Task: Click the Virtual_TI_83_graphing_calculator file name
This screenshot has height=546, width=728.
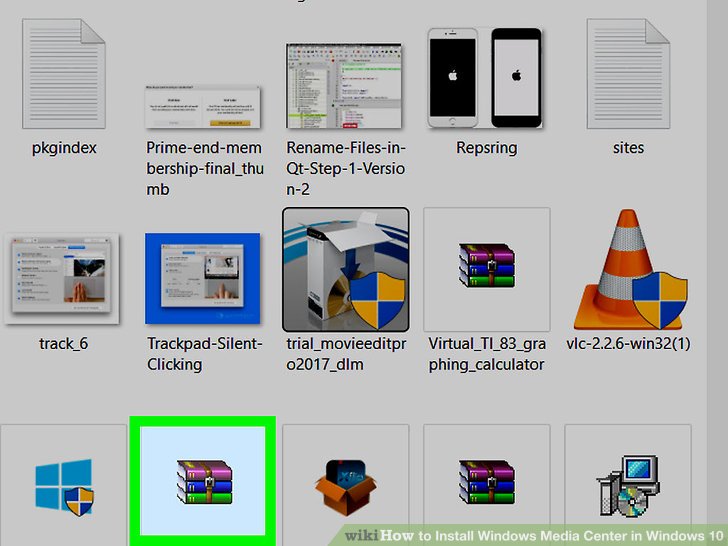Action: point(487,354)
